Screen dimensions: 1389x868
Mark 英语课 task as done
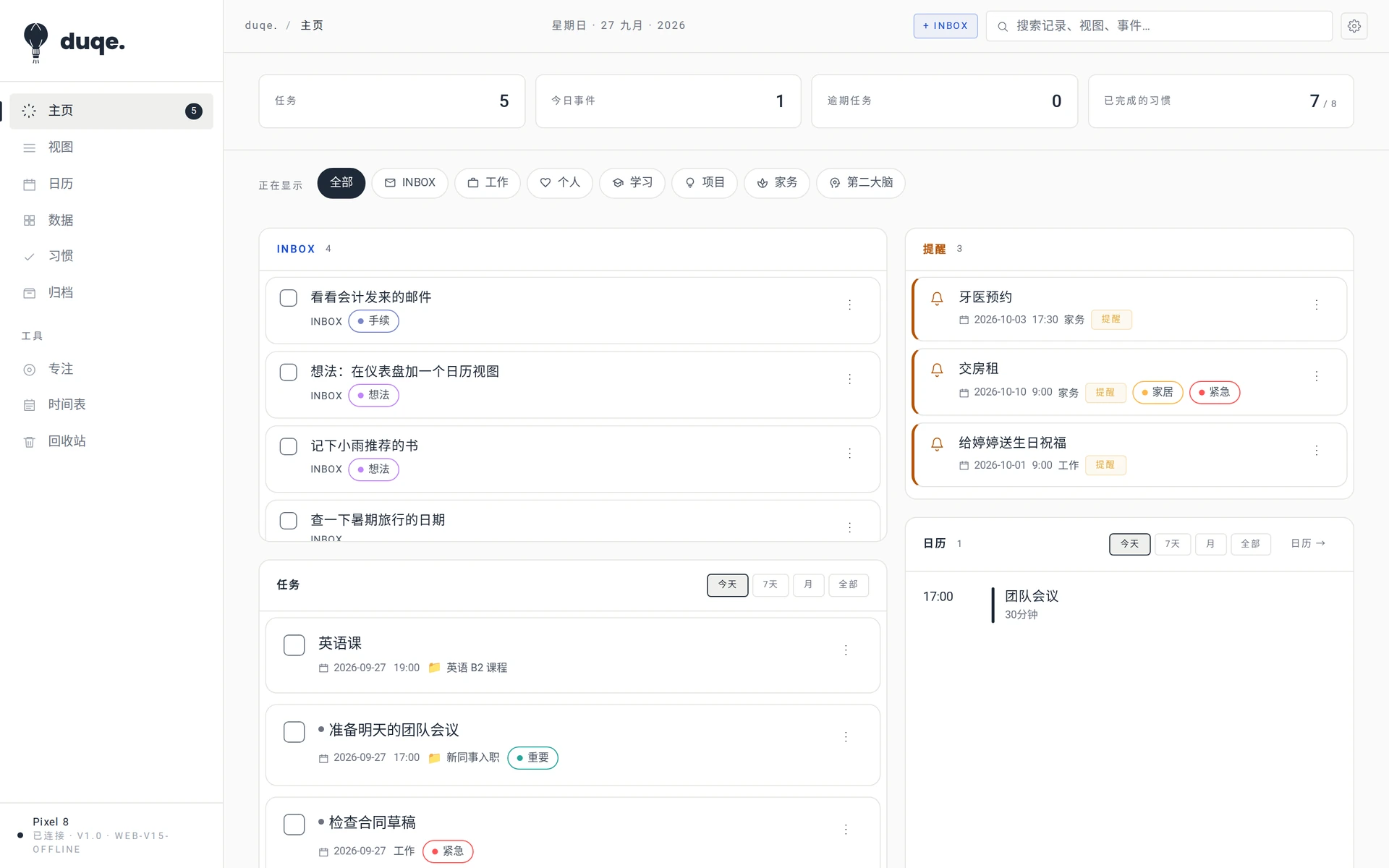pyautogui.click(x=294, y=645)
